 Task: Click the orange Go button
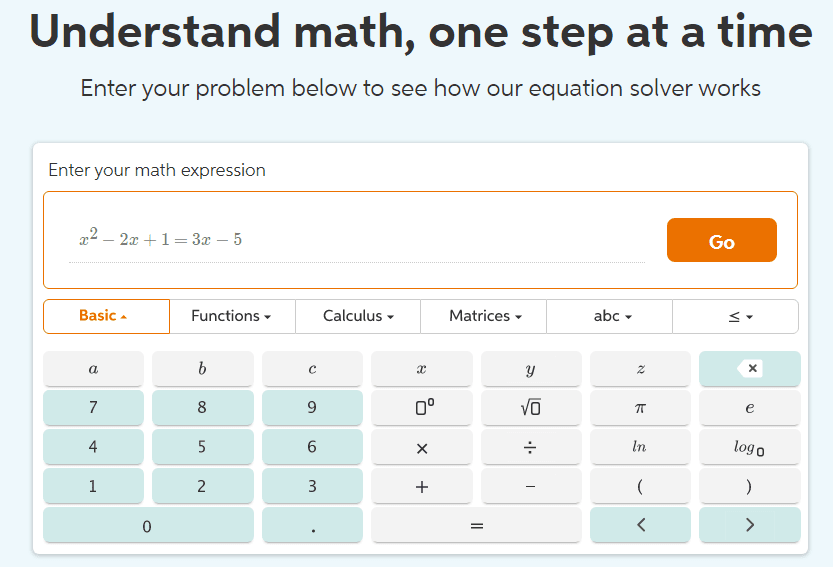tap(721, 241)
